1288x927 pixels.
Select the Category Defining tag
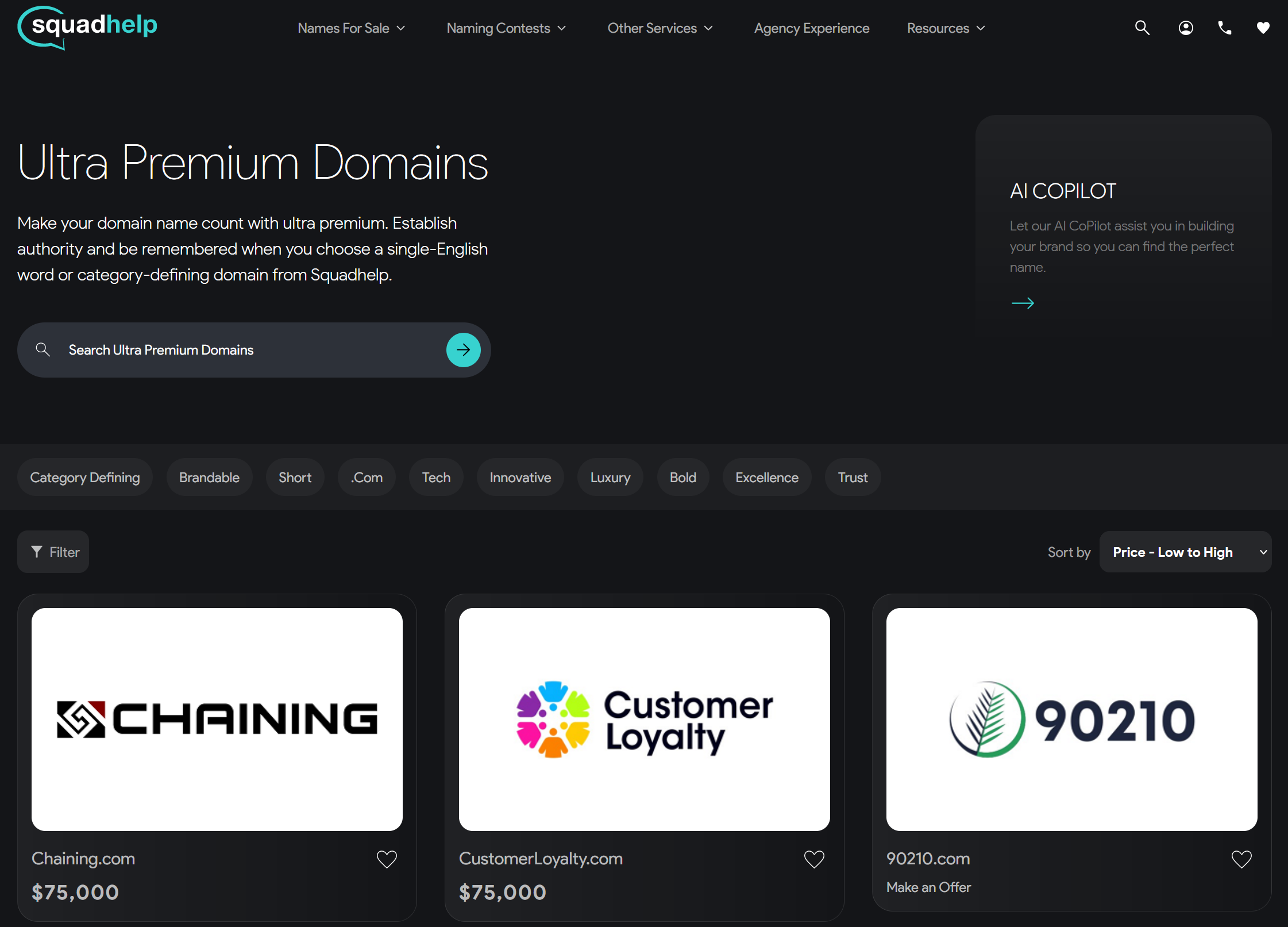(85, 477)
